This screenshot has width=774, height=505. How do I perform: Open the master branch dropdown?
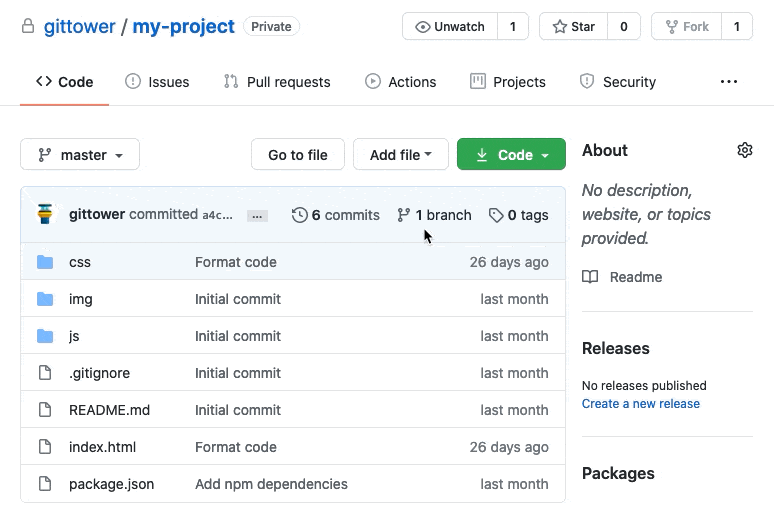[80, 155]
